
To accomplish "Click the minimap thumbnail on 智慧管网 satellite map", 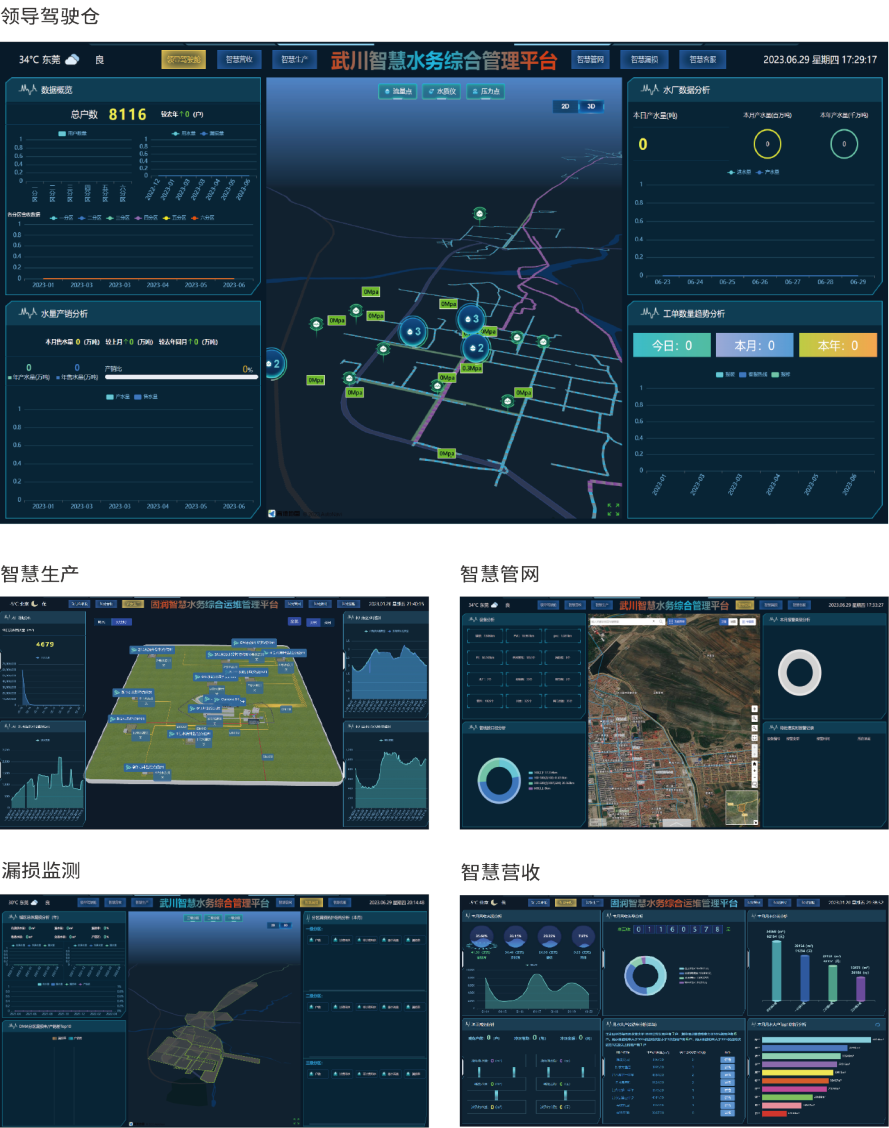I will click(743, 807).
